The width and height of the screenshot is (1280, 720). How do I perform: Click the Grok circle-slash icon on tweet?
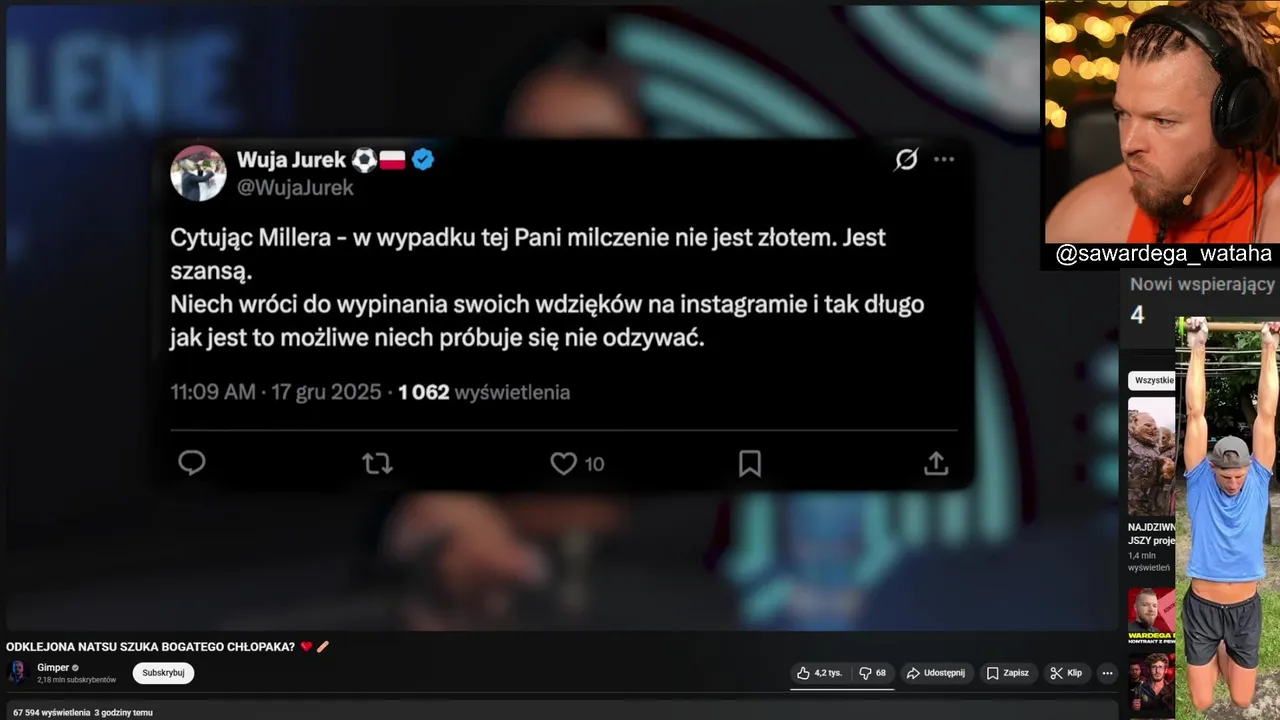[906, 159]
